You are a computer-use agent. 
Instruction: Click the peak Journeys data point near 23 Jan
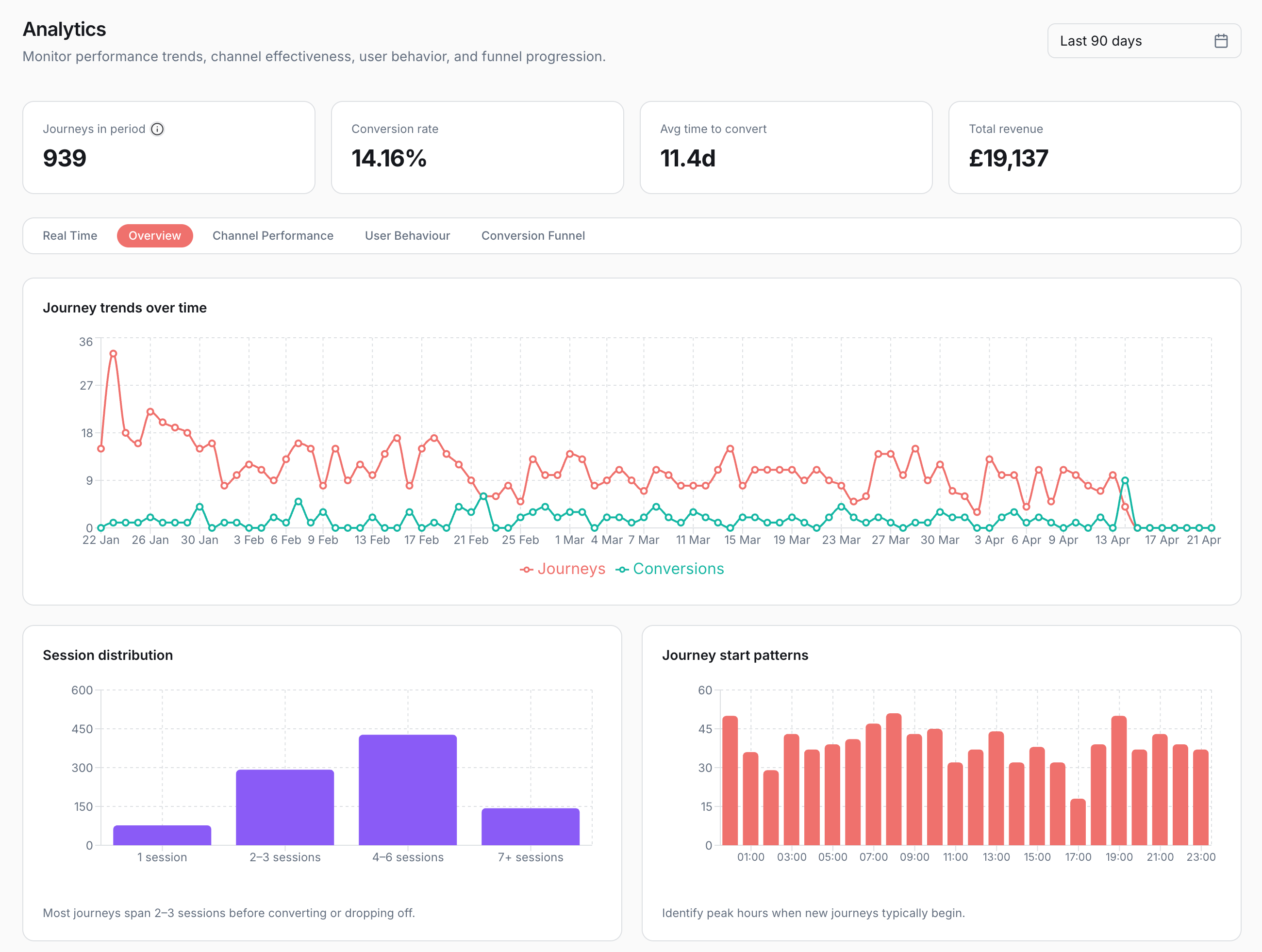113,354
